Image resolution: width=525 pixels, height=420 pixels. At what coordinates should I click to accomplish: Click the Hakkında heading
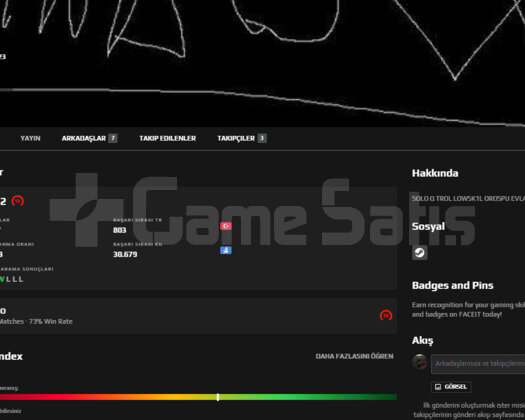click(435, 173)
